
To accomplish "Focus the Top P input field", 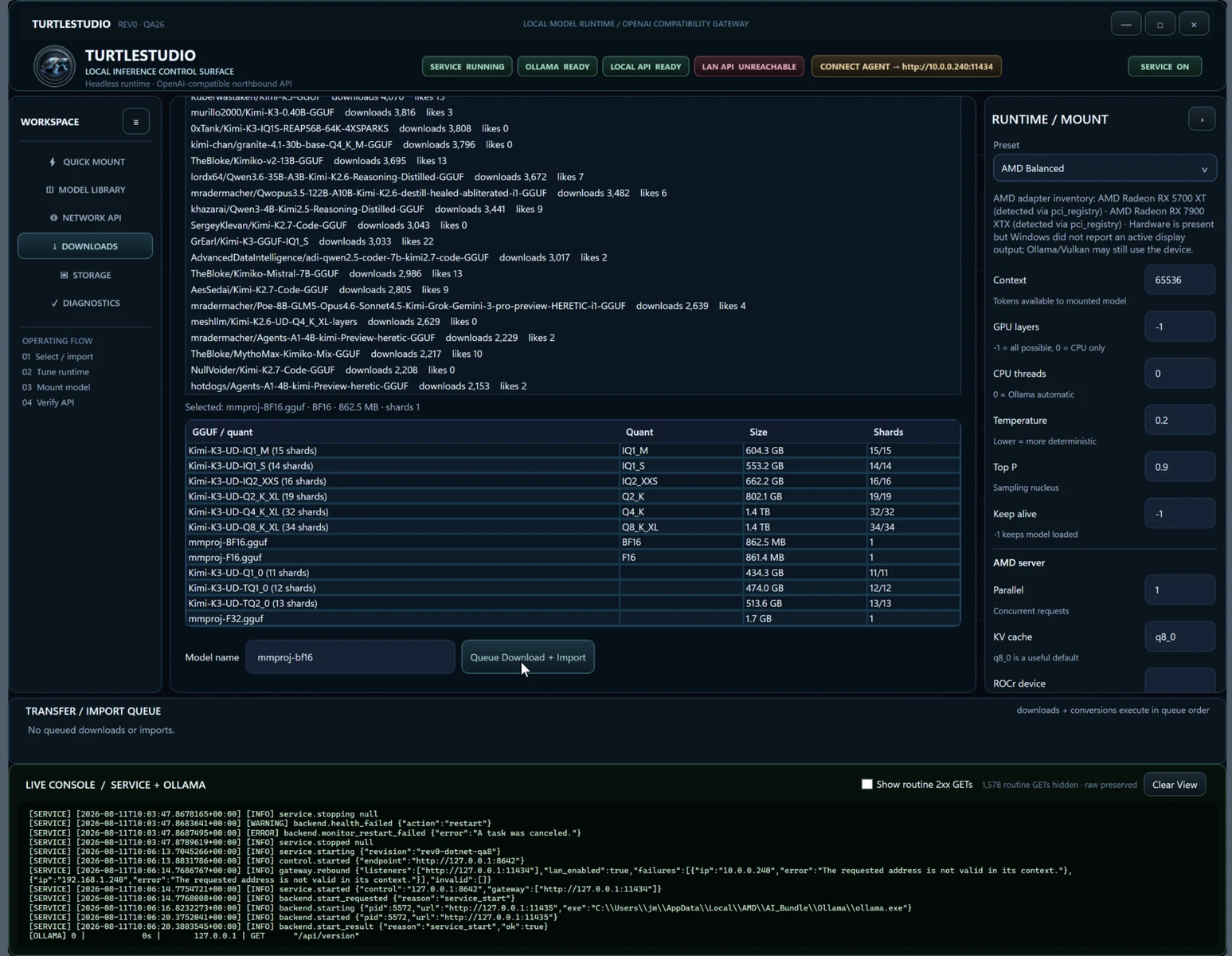I will (1179, 467).
